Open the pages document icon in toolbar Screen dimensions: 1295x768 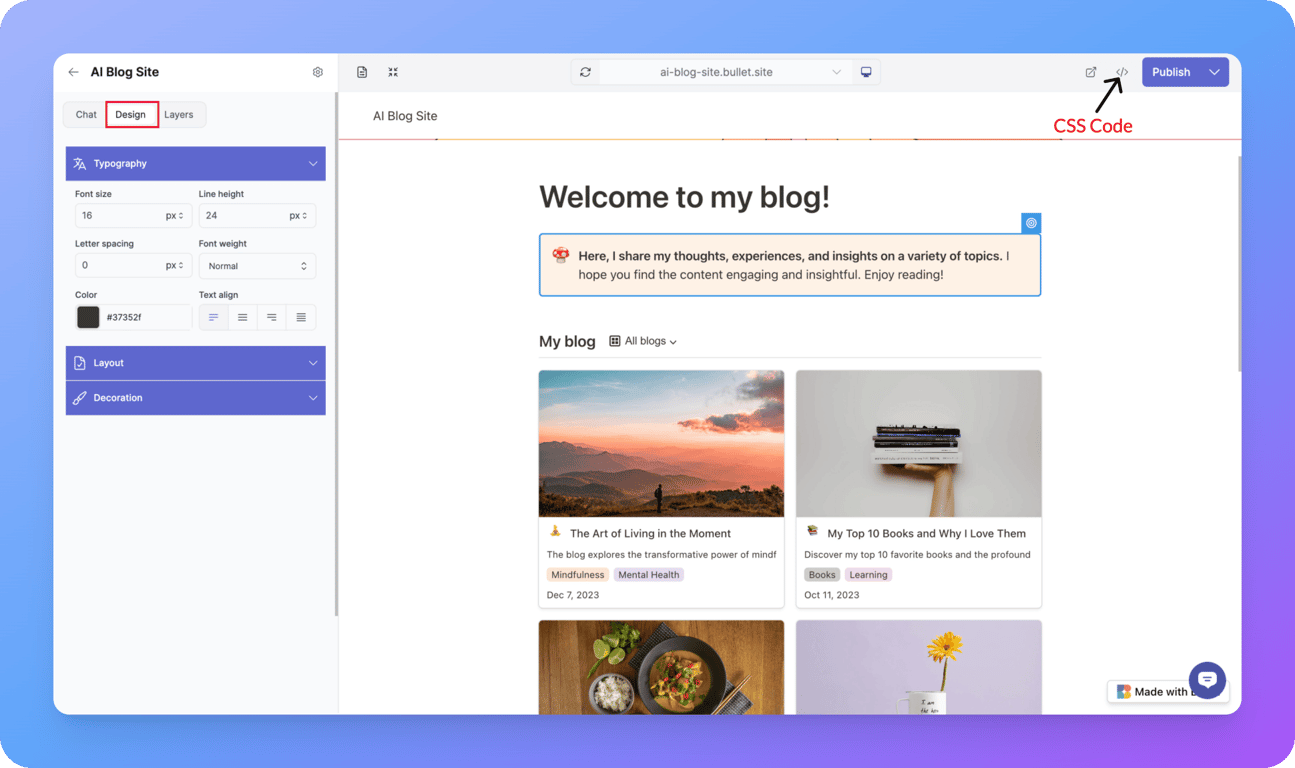tap(362, 72)
